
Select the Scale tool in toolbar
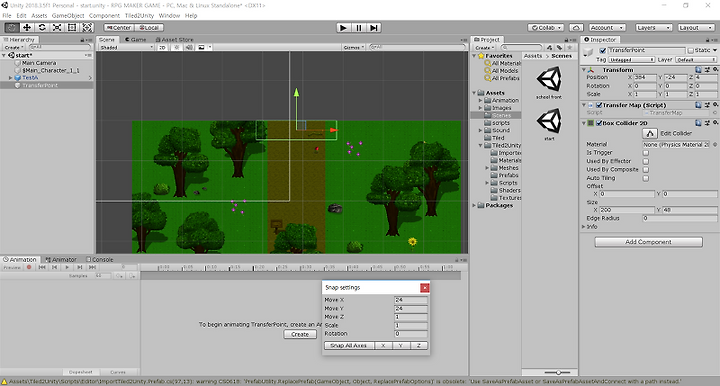57,28
